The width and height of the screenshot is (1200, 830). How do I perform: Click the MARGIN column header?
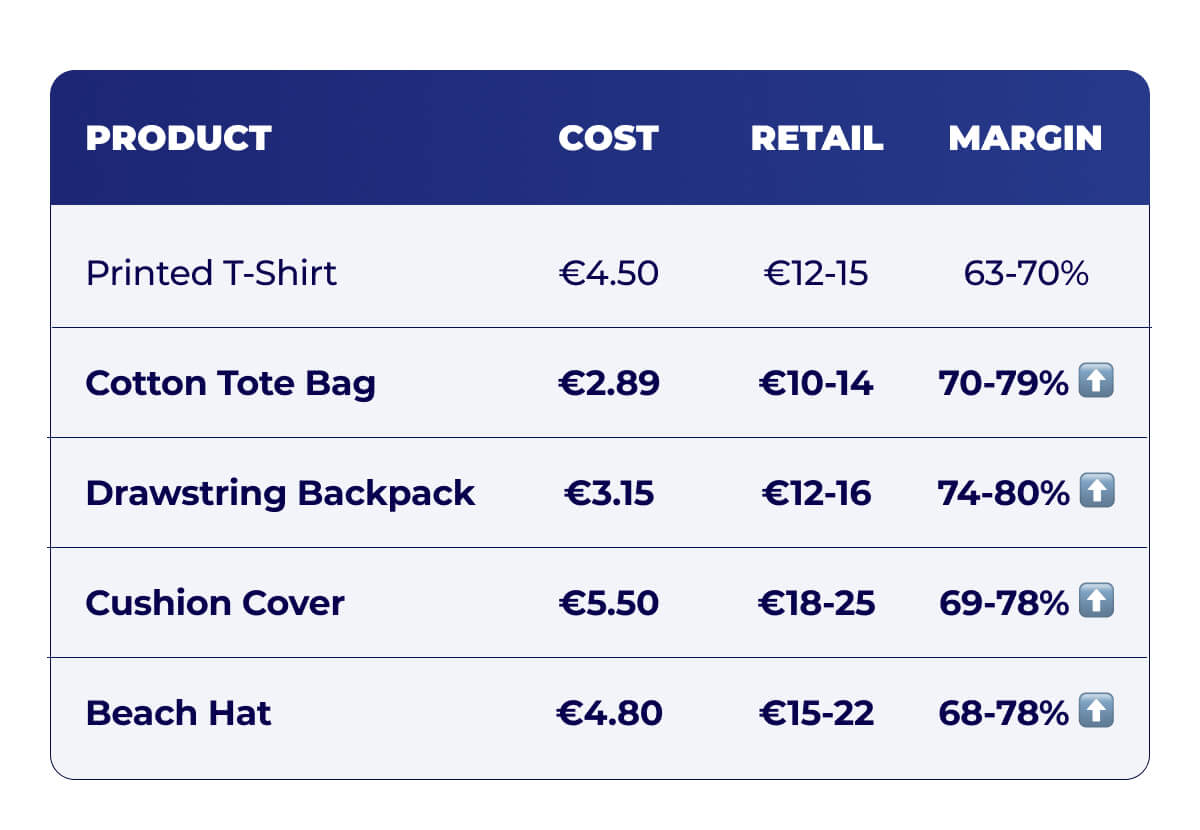coord(1025,138)
